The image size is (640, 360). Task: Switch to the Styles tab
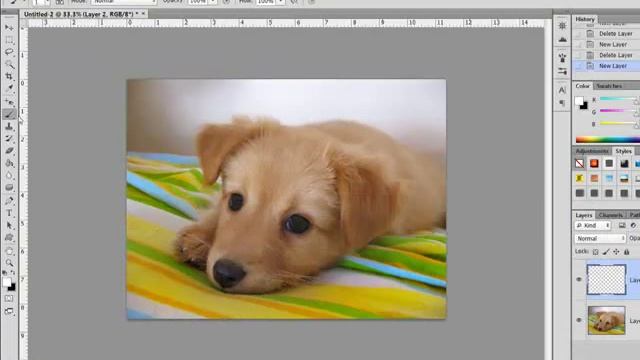(x=623, y=151)
